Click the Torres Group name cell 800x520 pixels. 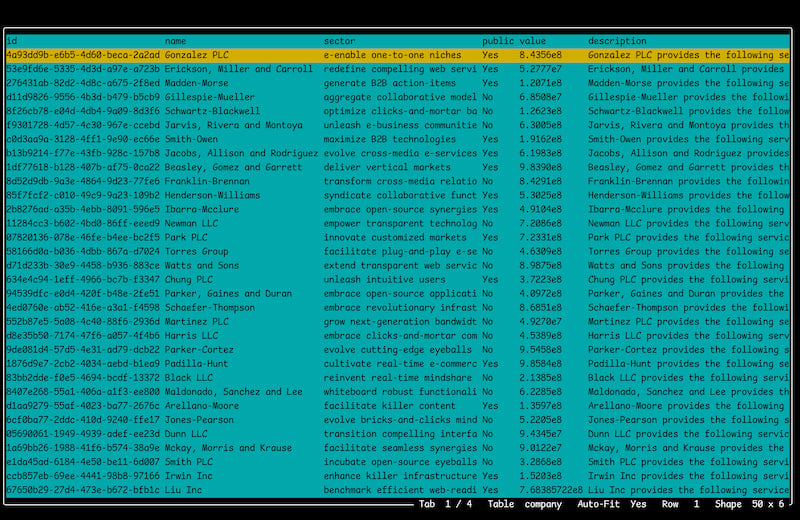click(196, 251)
